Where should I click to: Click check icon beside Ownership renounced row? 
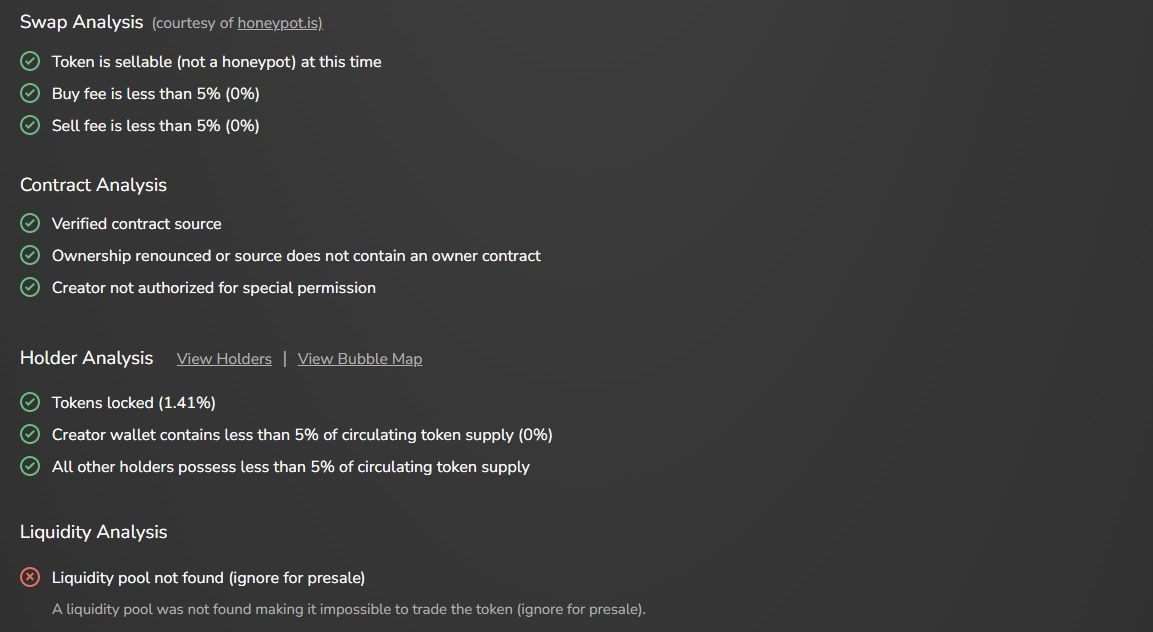click(30, 256)
